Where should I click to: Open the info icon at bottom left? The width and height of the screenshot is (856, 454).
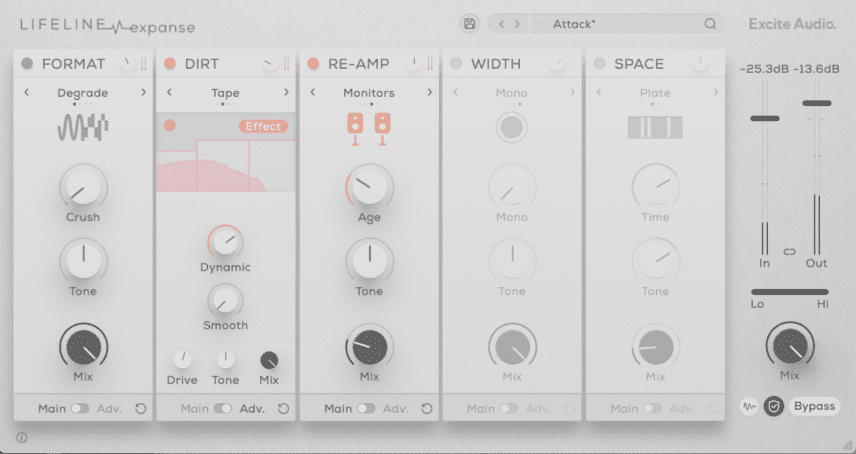pyautogui.click(x=22, y=437)
